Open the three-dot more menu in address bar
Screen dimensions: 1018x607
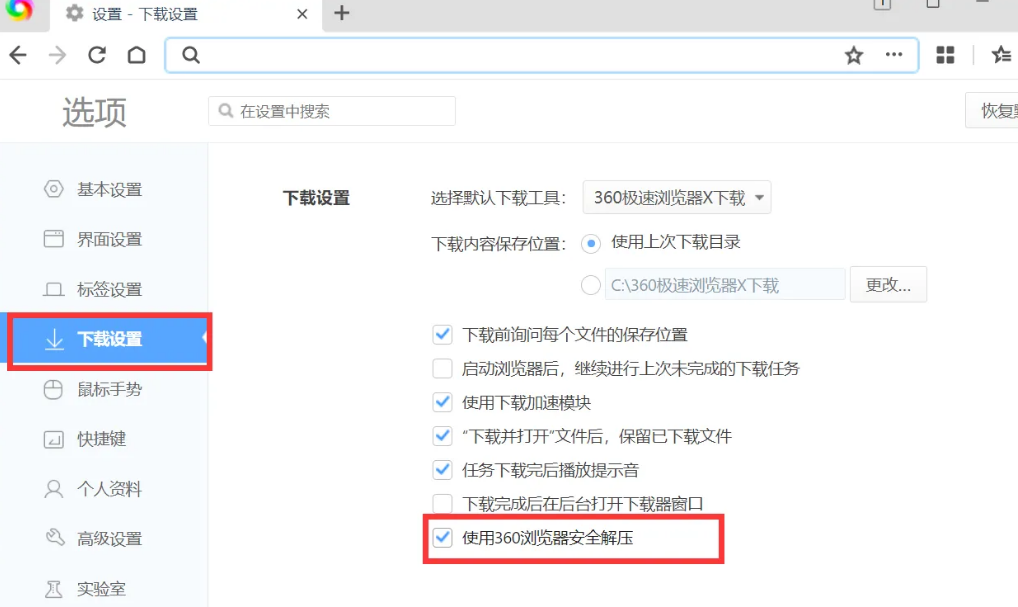click(894, 55)
